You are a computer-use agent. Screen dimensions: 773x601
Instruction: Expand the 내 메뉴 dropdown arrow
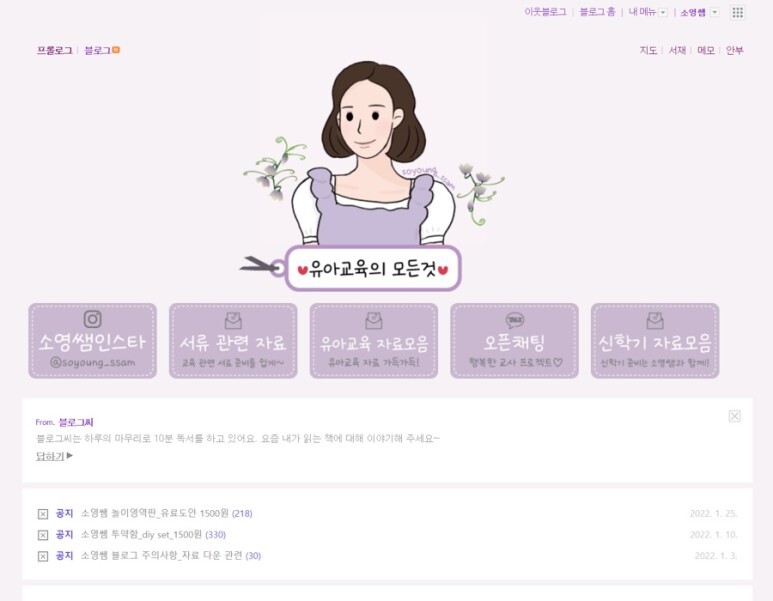[663, 12]
